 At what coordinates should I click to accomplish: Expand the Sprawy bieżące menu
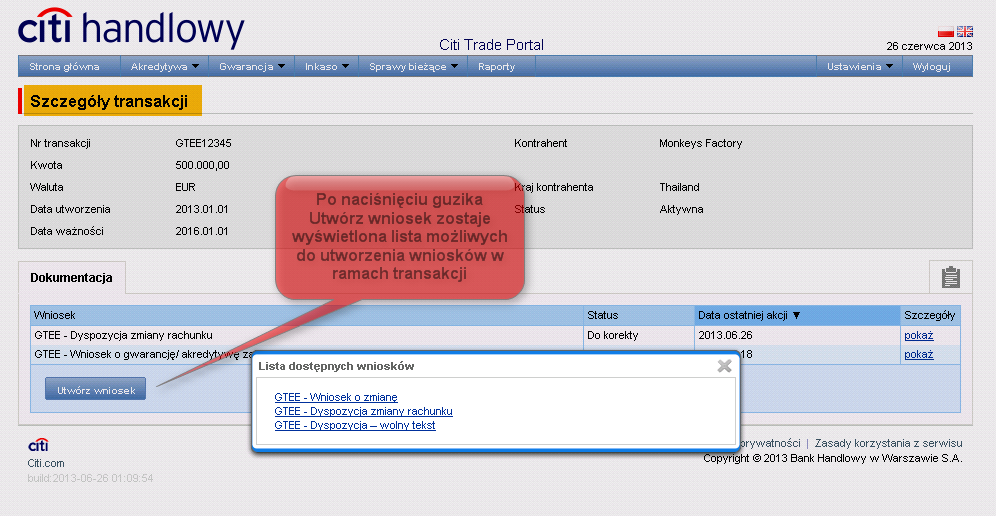[414, 66]
